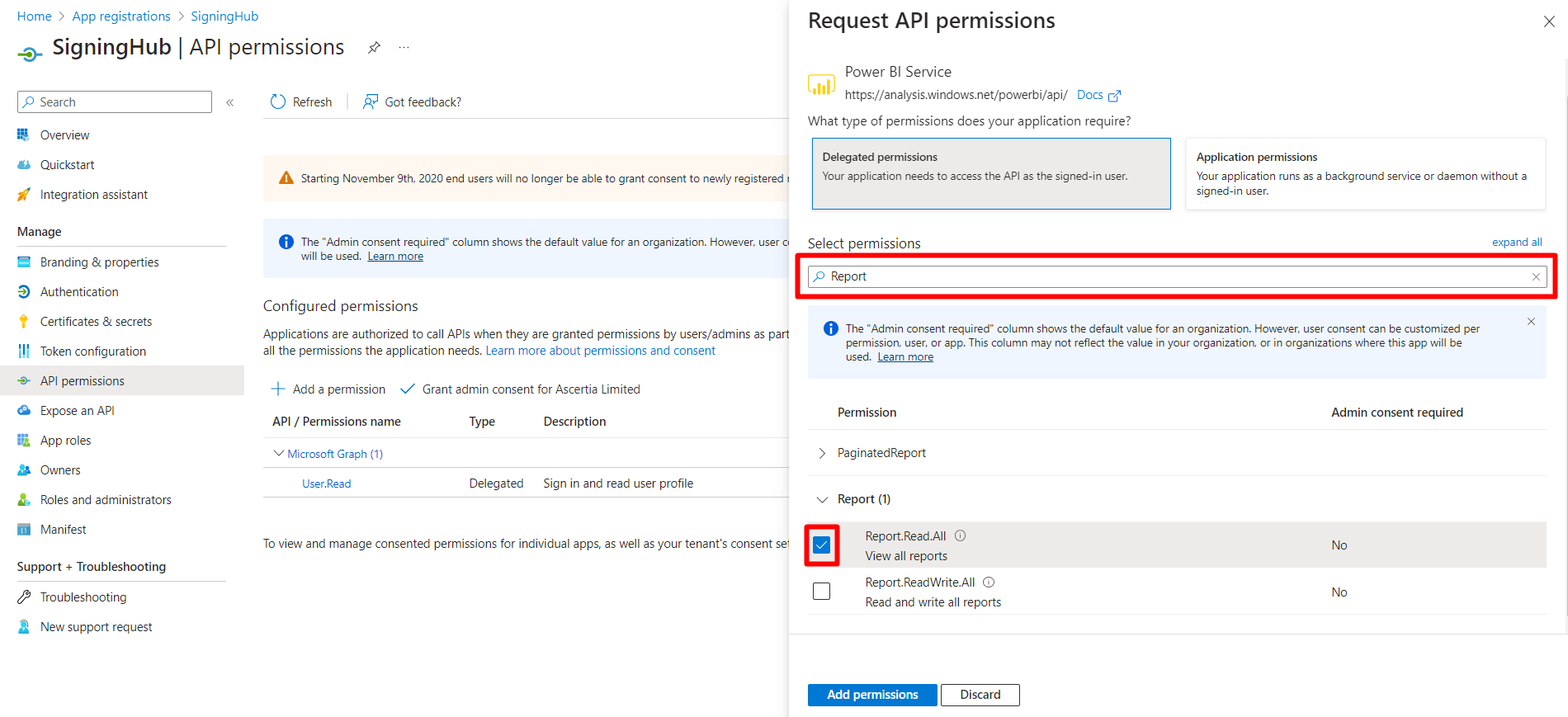Go to Home breadcrumb link
Viewport: 1568px width, 717px height.
click(x=35, y=17)
